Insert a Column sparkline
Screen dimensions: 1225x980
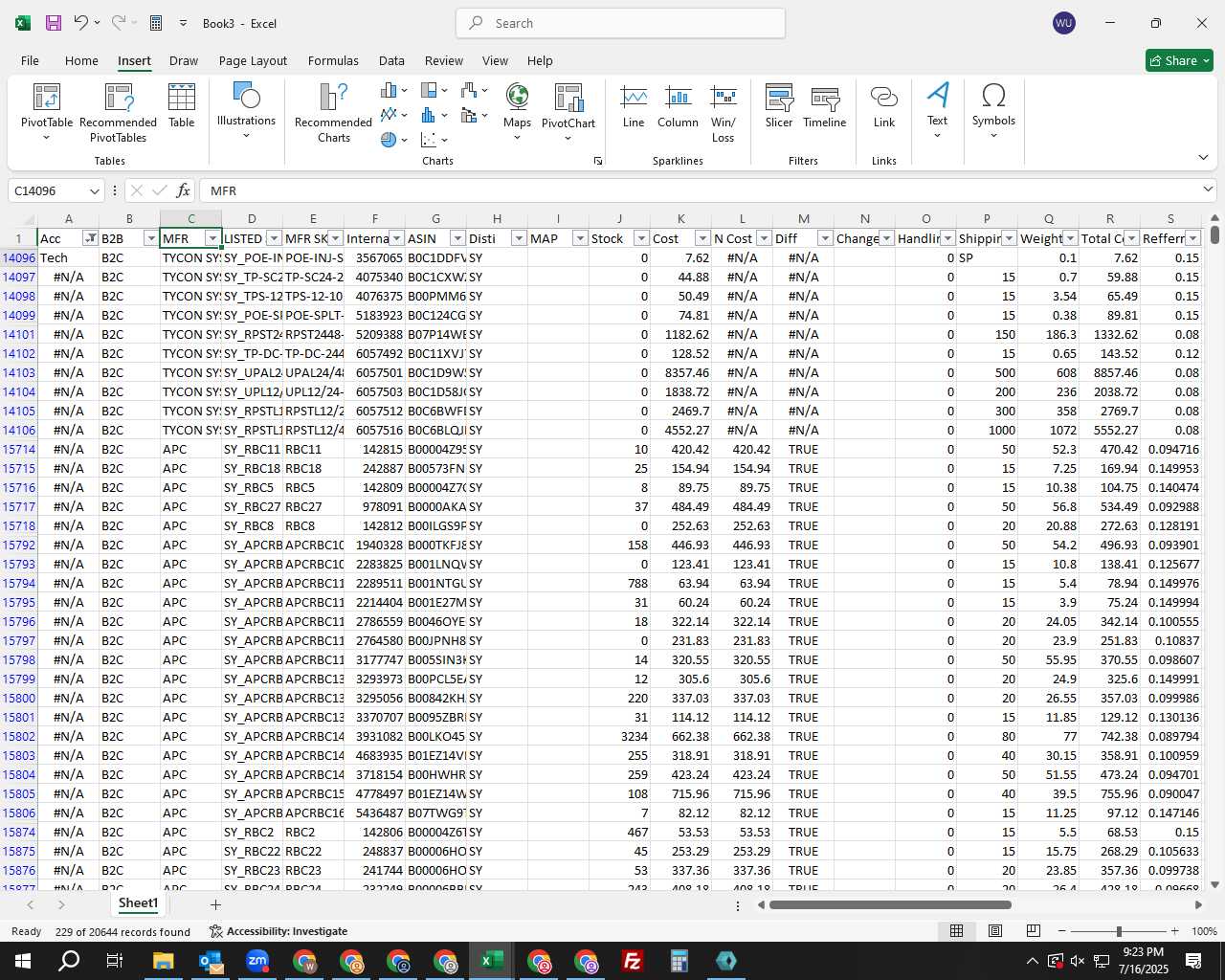pos(678,106)
